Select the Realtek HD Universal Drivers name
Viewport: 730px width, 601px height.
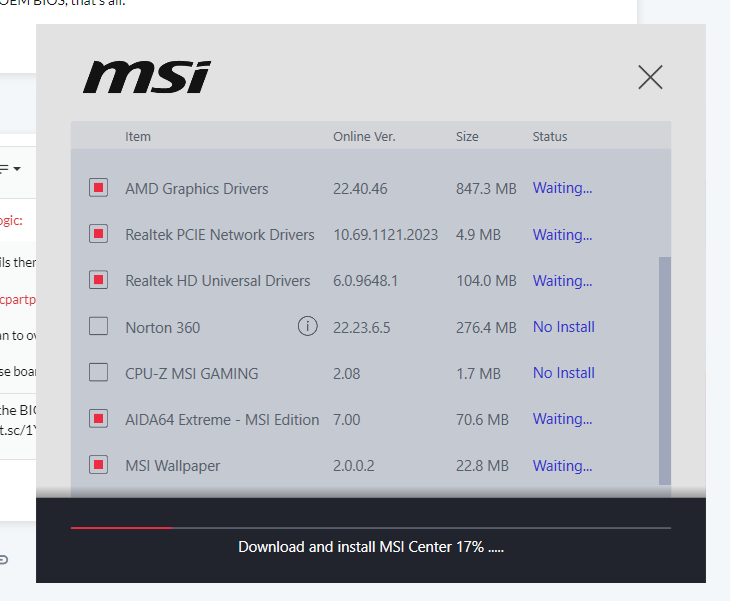pyautogui.click(x=218, y=281)
